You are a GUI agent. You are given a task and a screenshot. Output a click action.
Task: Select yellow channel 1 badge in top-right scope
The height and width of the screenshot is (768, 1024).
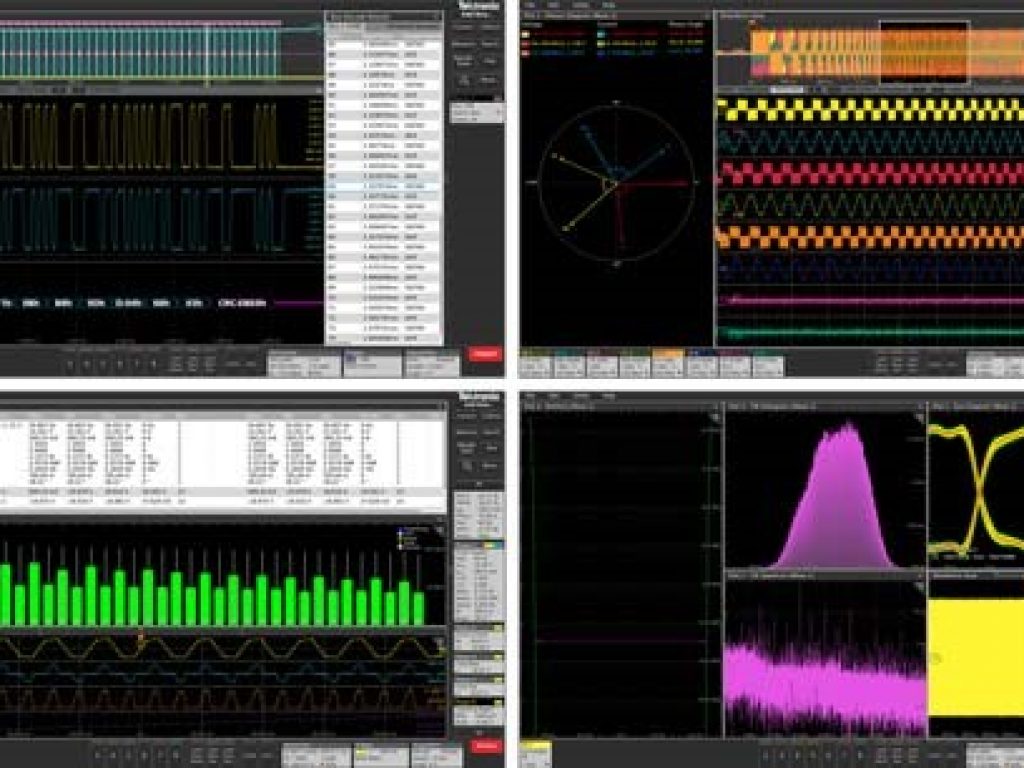click(x=536, y=365)
